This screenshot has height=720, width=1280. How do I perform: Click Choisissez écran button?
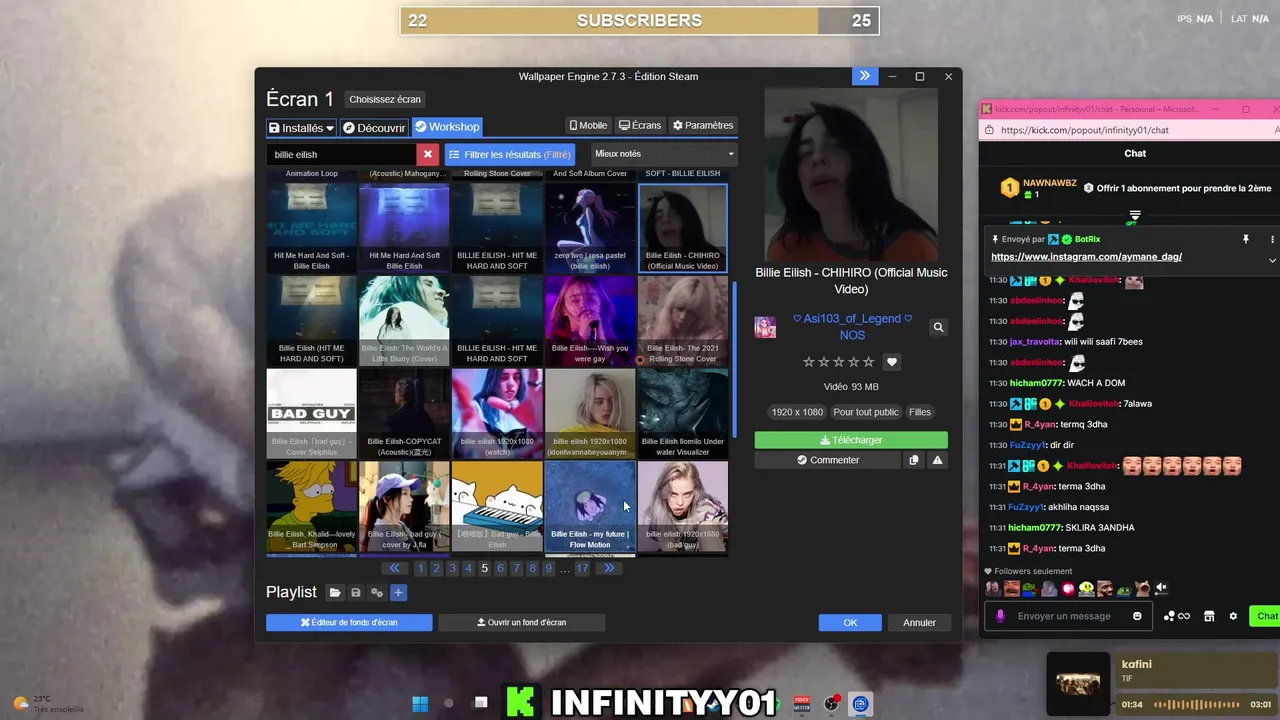point(385,99)
